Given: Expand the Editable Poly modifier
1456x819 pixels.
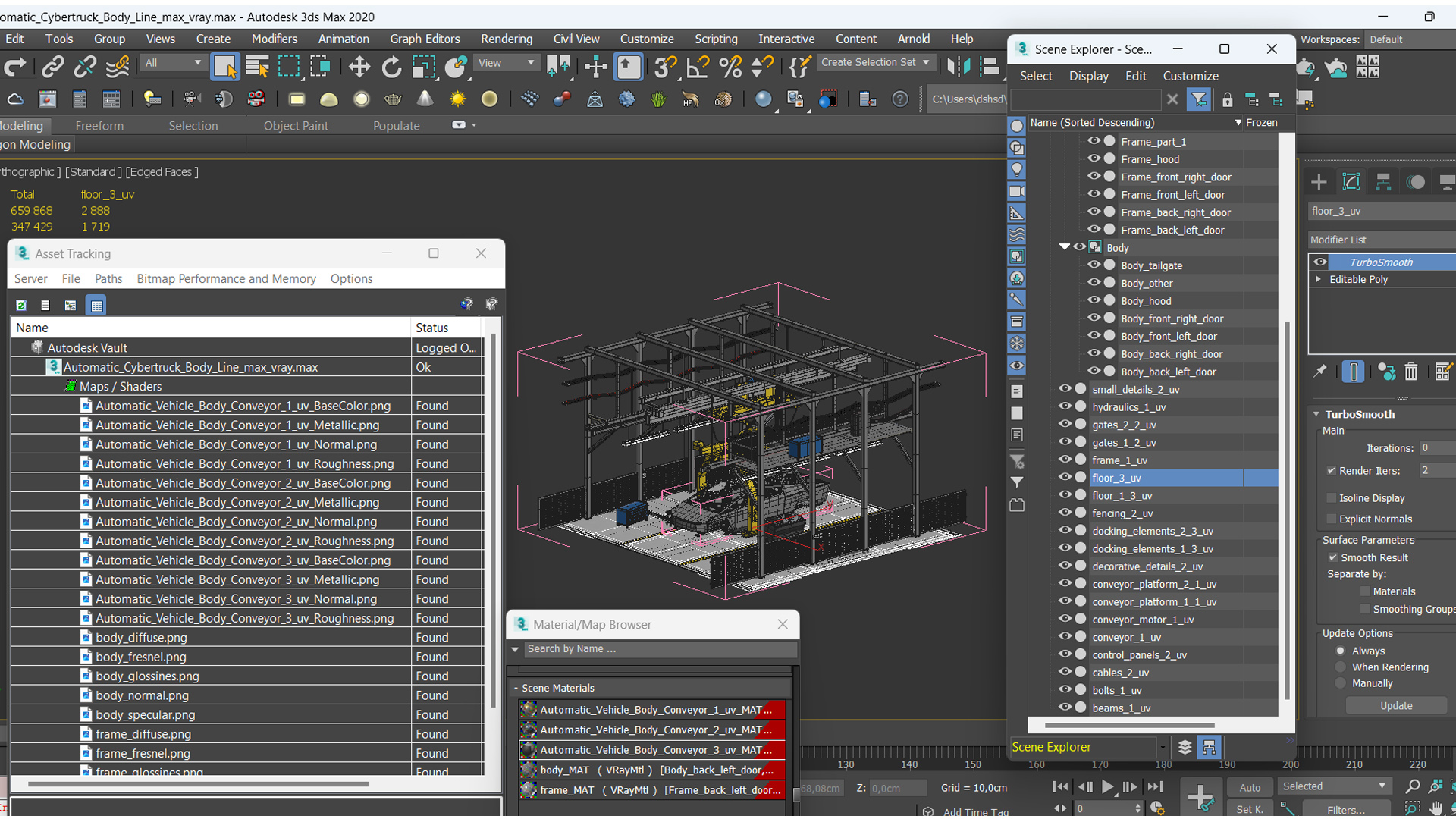Looking at the screenshot, I should click(x=1319, y=279).
